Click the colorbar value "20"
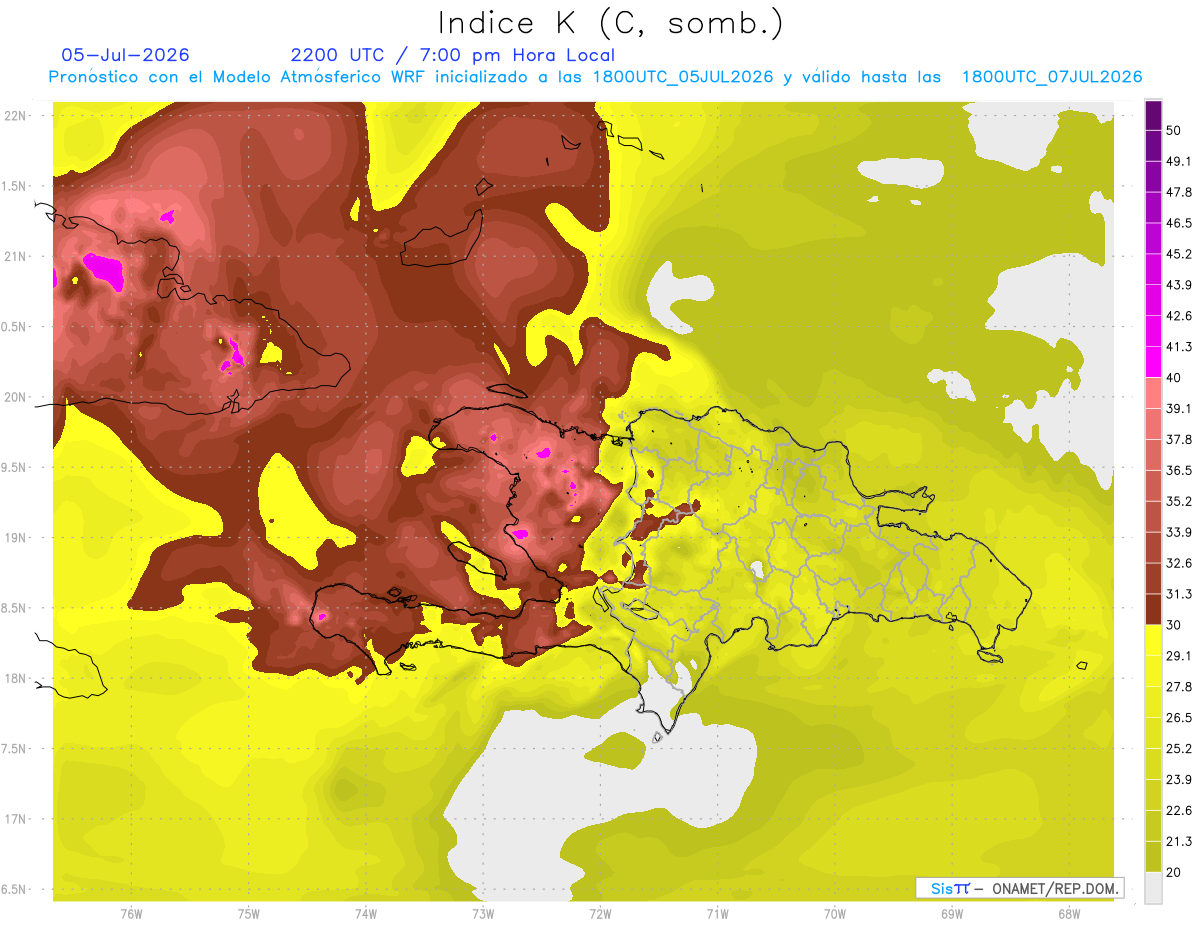 (x=1174, y=872)
